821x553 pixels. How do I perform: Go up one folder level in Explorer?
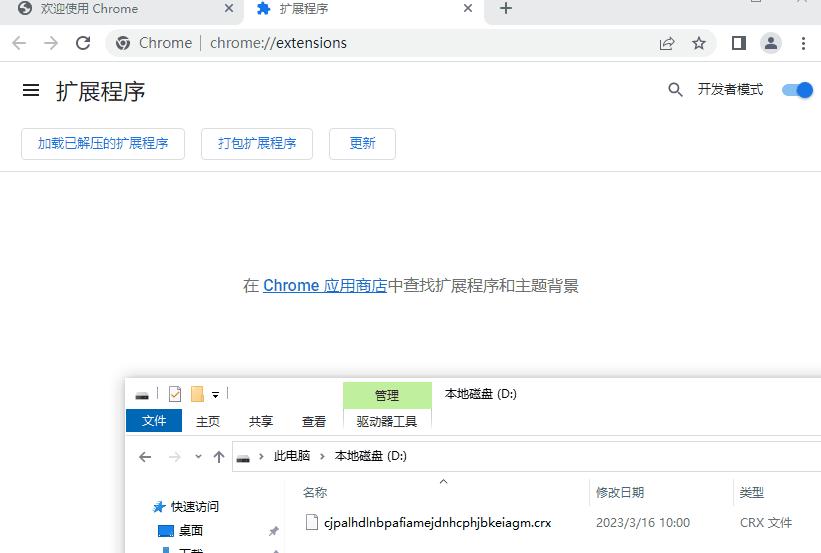pyautogui.click(x=219, y=457)
